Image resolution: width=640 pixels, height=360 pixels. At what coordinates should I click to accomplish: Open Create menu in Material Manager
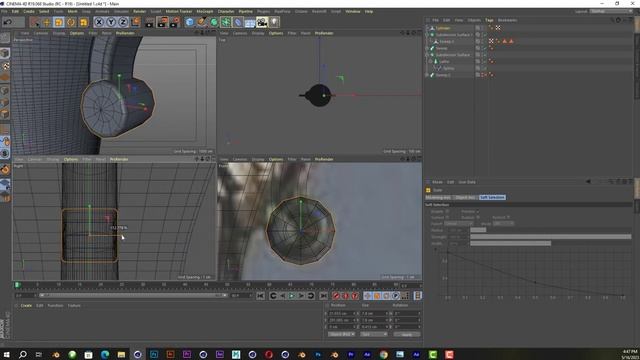point(26,306)
